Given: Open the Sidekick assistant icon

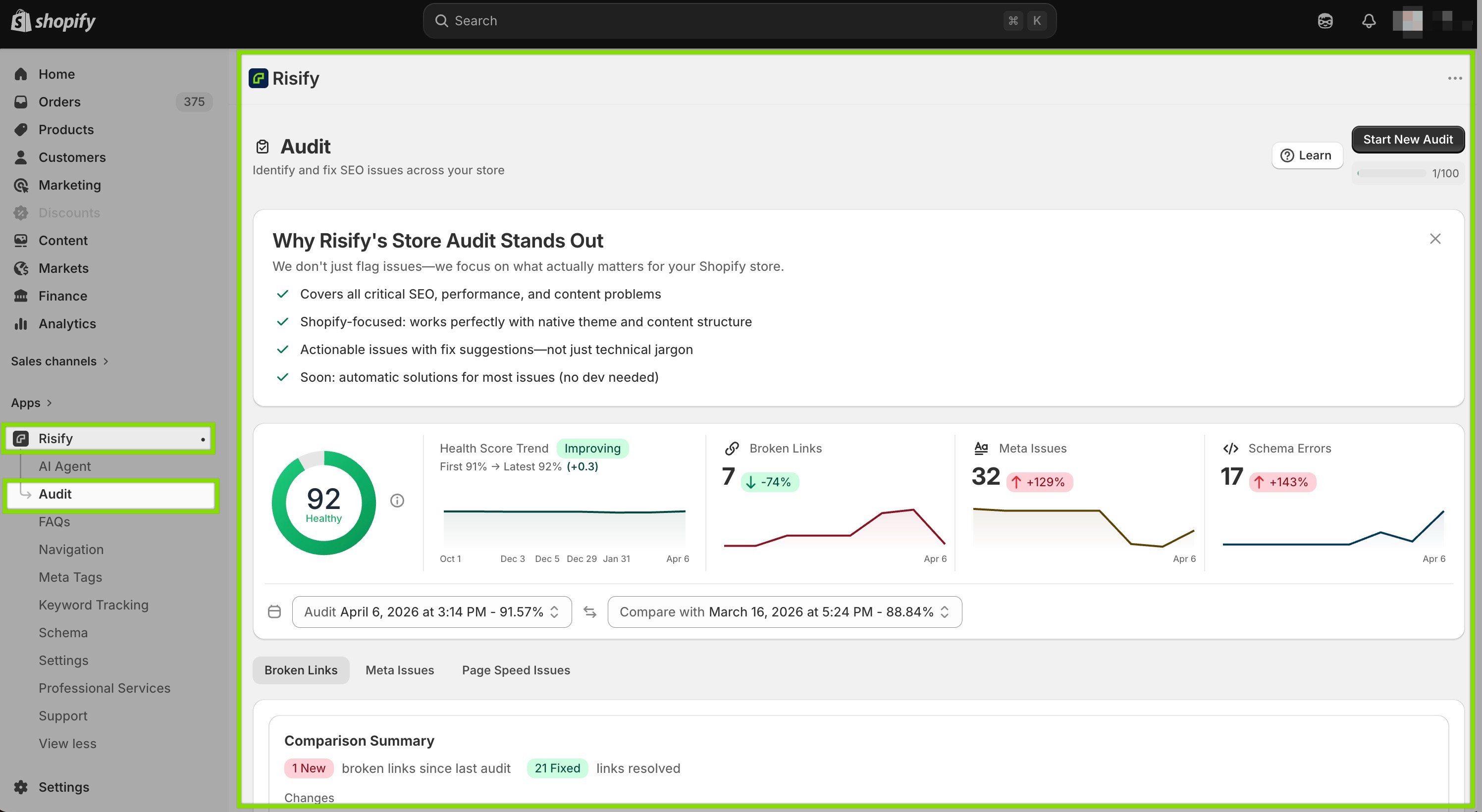Looking at the screenshot, I should pos(1325,21).
